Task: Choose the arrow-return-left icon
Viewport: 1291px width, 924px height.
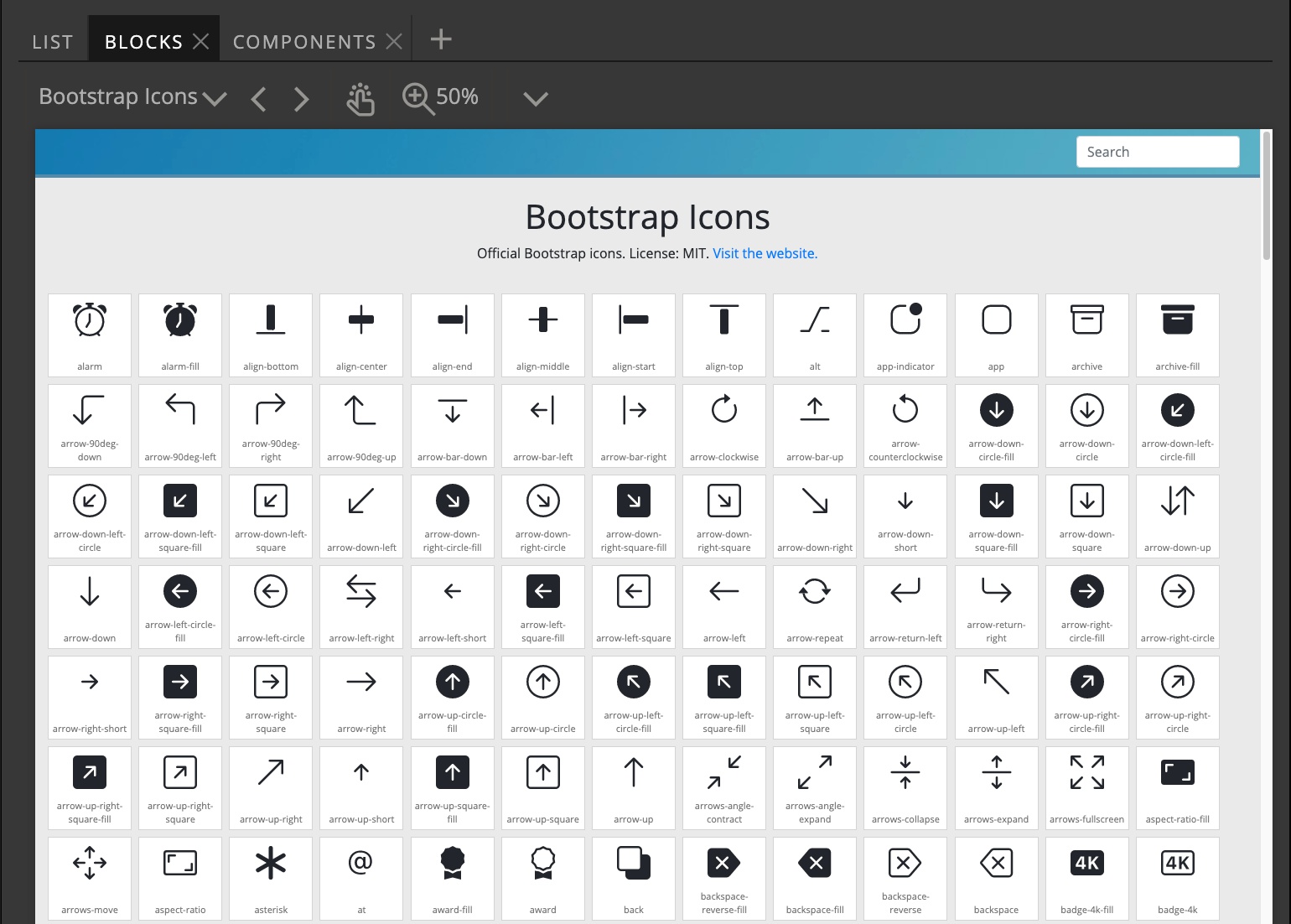Action: click(x=905, y=607)
